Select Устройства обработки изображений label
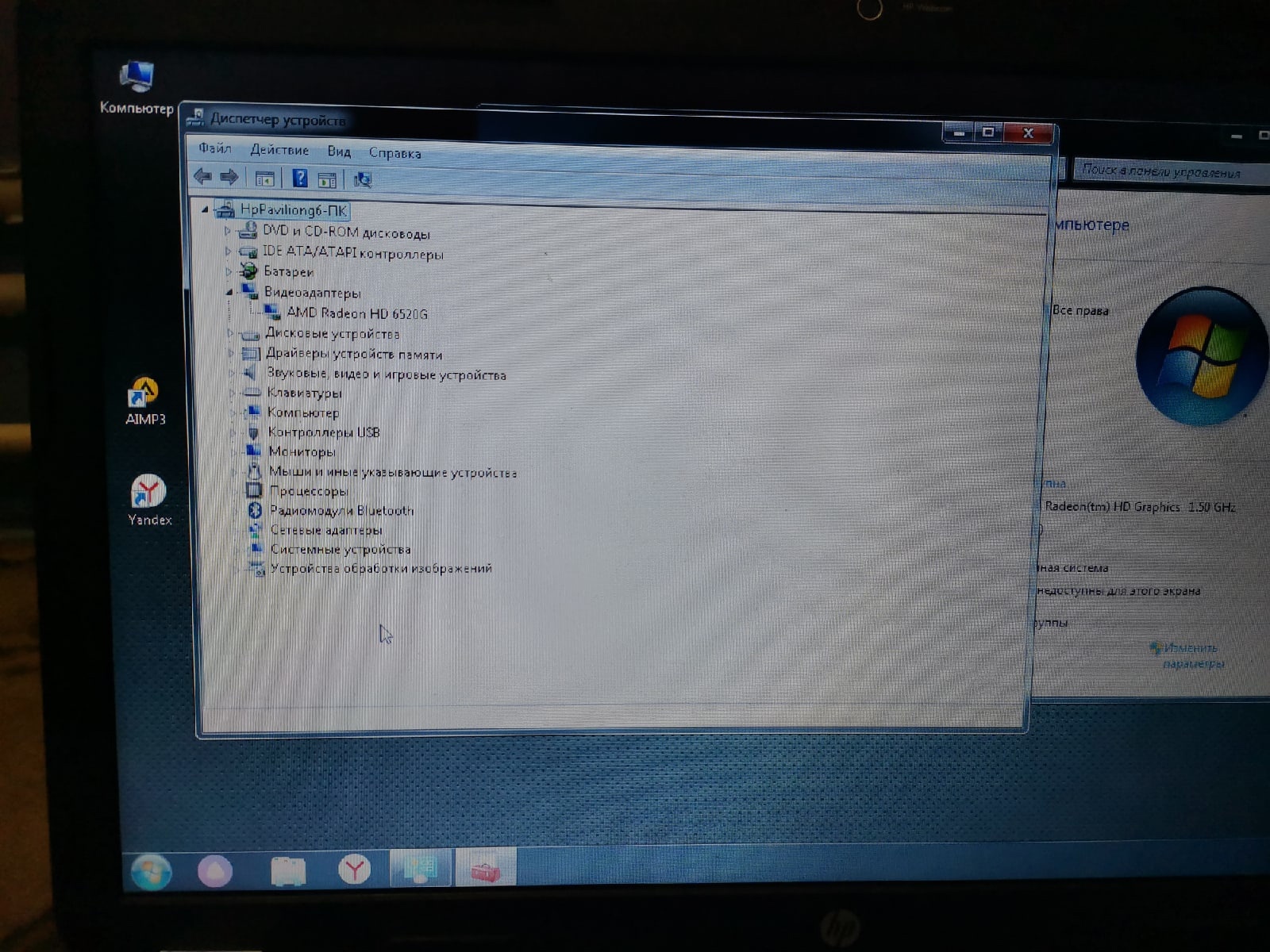This screenshot has width=1270, height=952. pyautogui.click(x=381, y=568)
